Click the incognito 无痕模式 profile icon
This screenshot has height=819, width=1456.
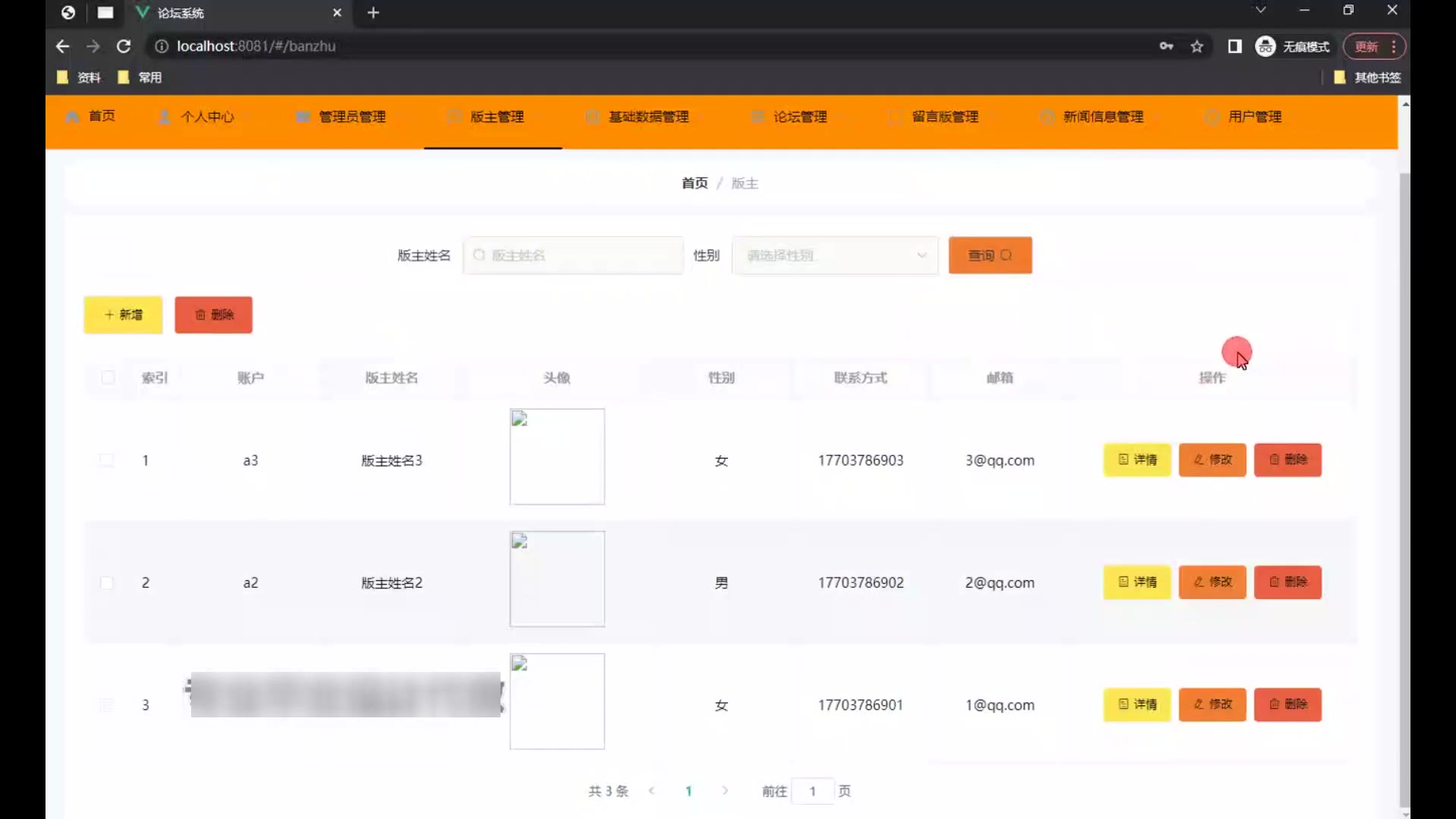click(x=1265, y=46)
